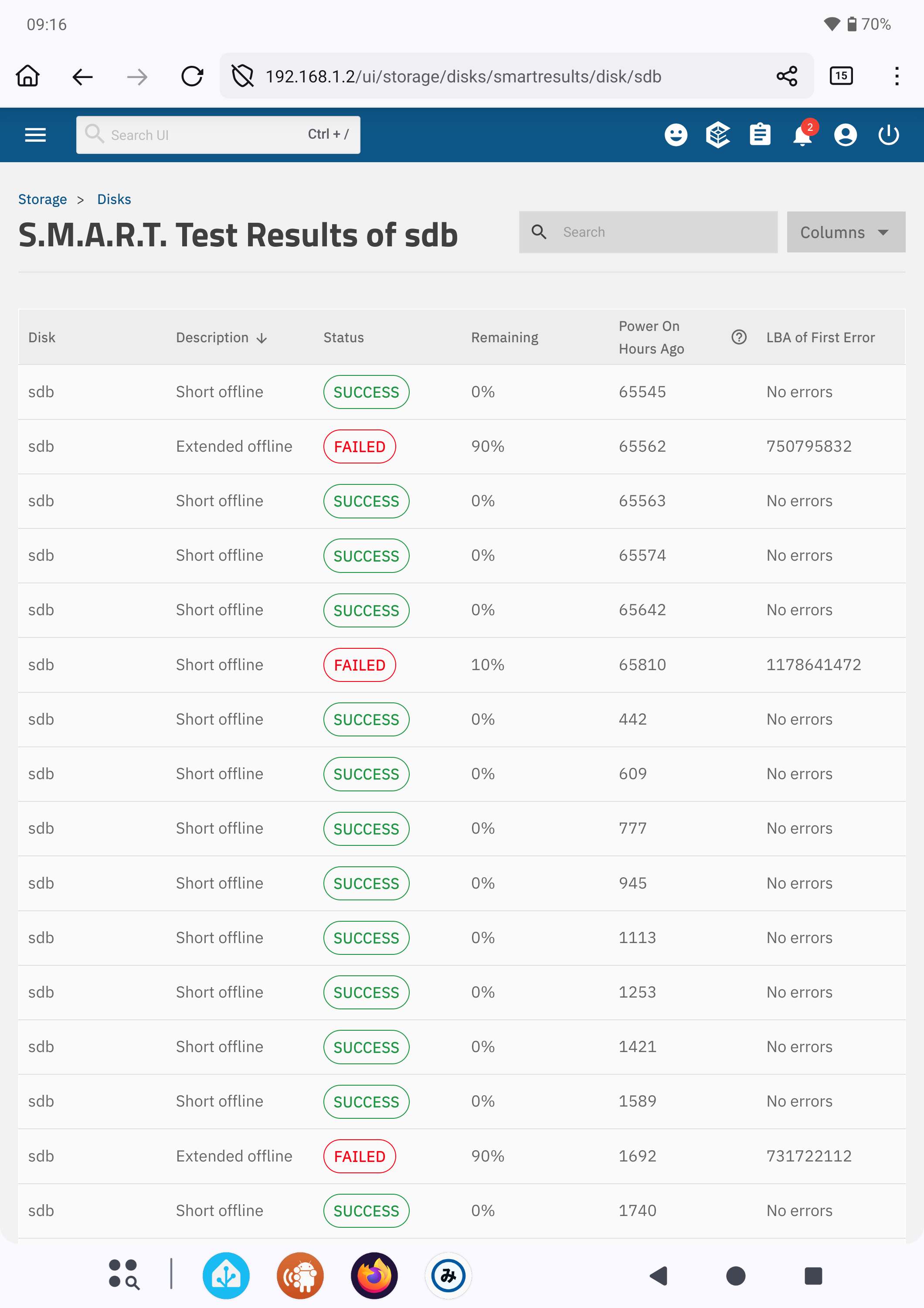Go to the Storage breadcrumb
Viewport: 924px width, 1308px height.
click(43, 199)
